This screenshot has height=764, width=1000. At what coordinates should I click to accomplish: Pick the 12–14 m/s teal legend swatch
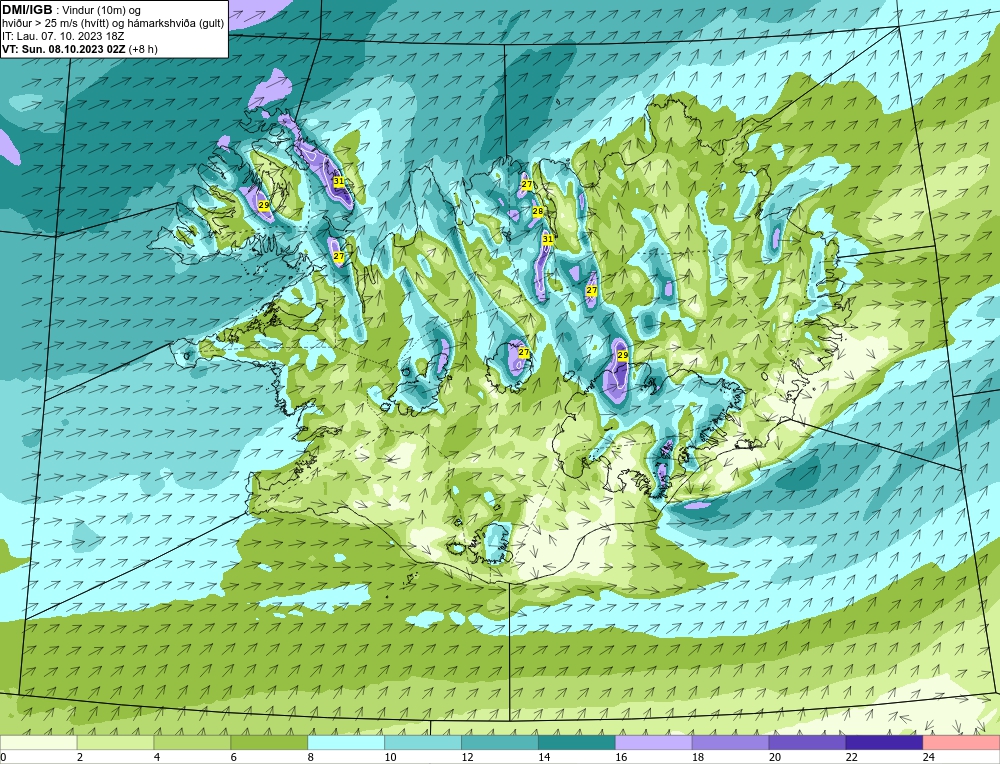tap(500, 743)
